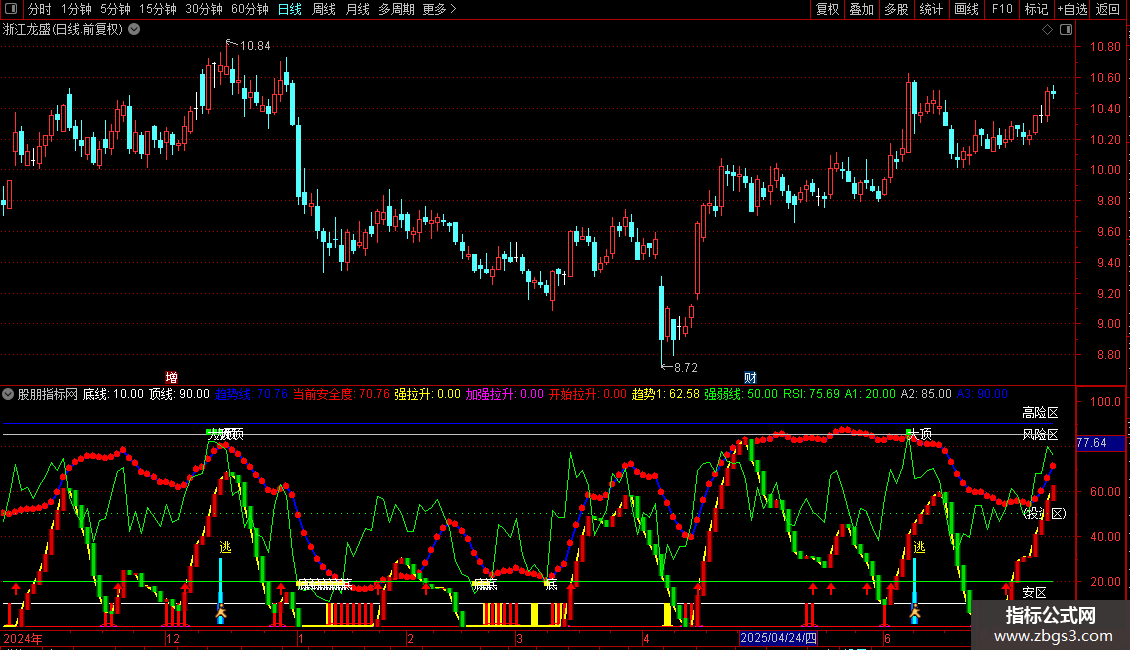
Task: Click the 8.72 low price label
Action: click(x=685, y=368)
